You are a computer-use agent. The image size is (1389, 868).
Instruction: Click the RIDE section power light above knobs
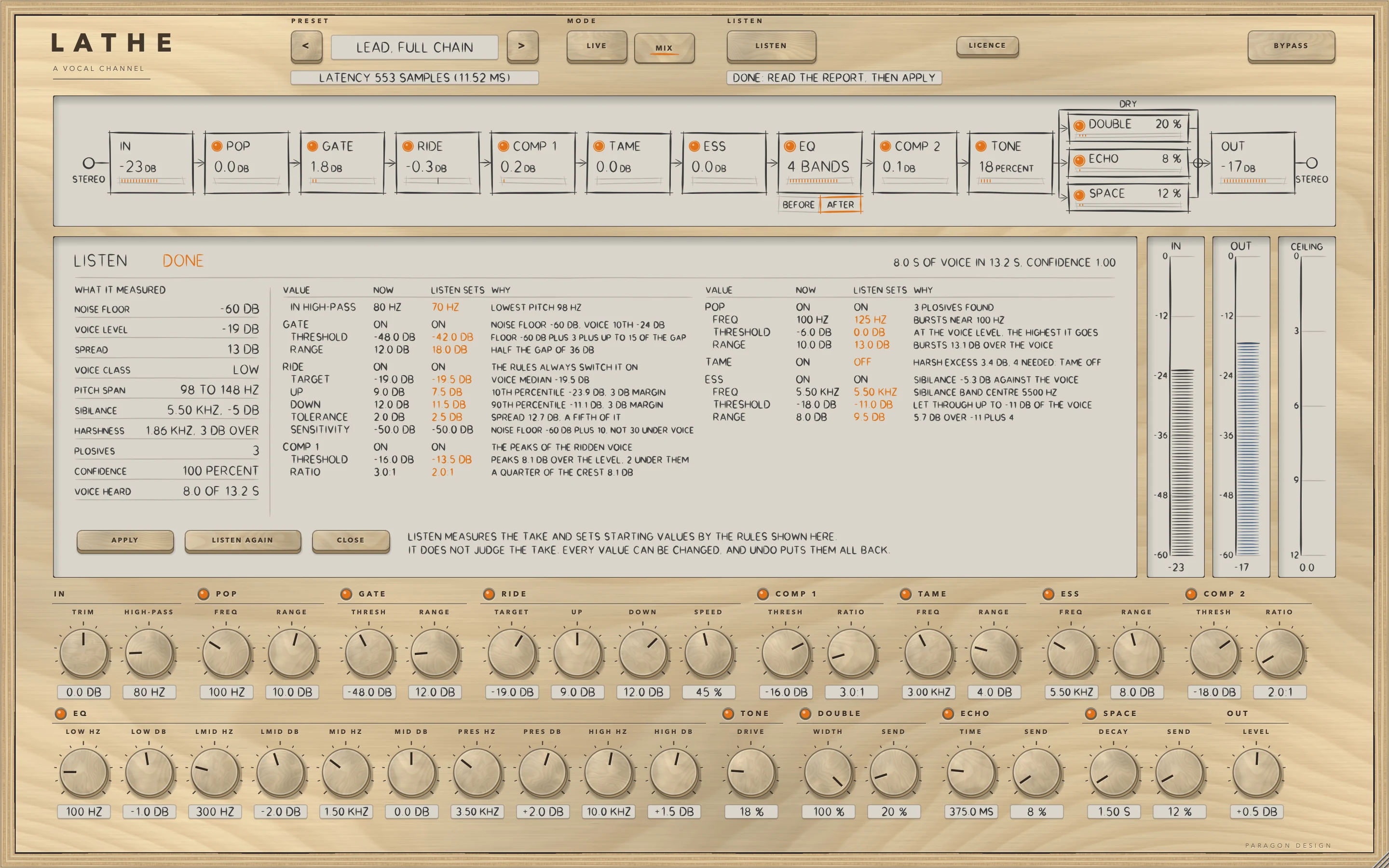tap(489, 594)
